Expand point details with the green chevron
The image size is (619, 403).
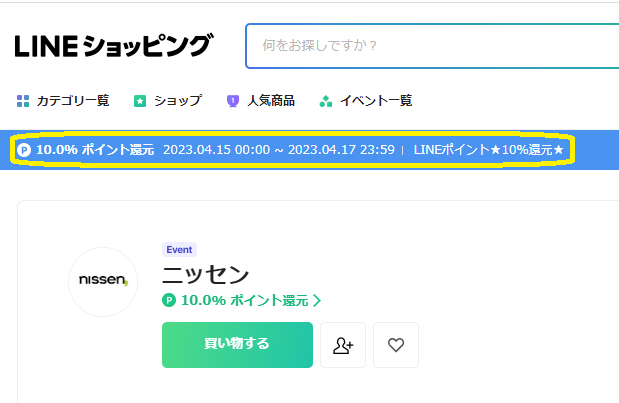317,301
